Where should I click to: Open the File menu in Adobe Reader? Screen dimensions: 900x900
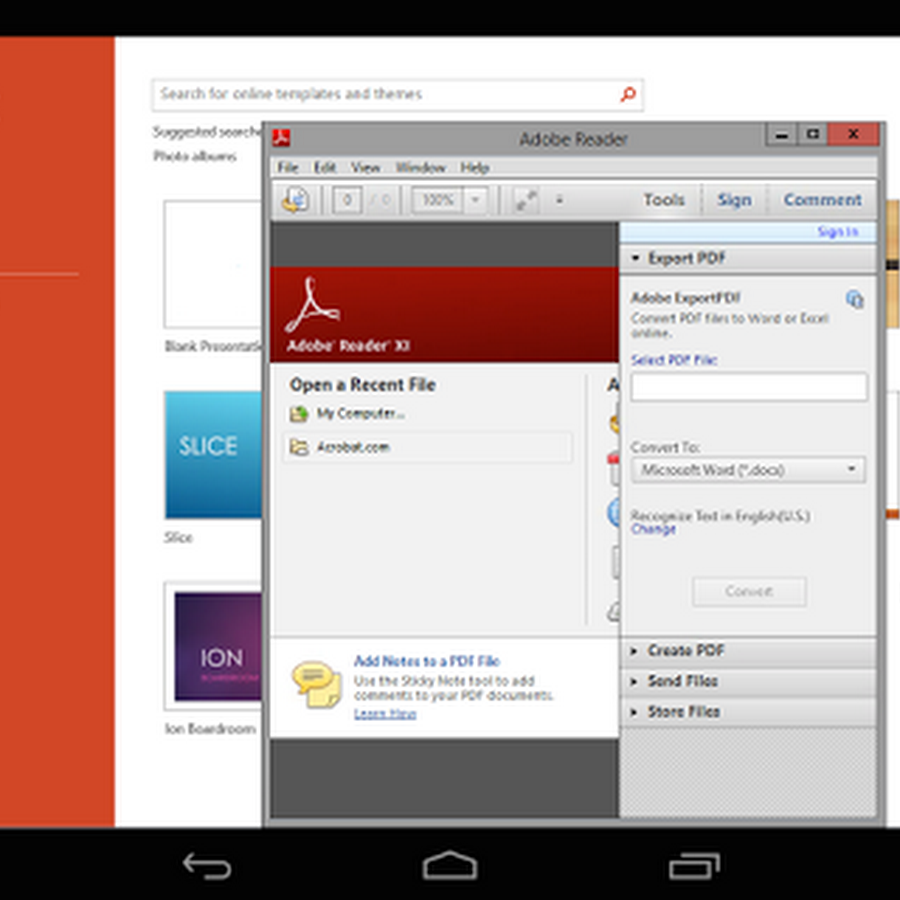(x=288, y=168)
